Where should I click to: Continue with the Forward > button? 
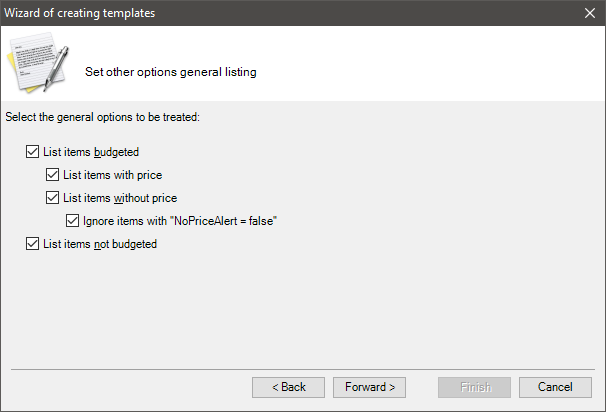pos(369,387)
